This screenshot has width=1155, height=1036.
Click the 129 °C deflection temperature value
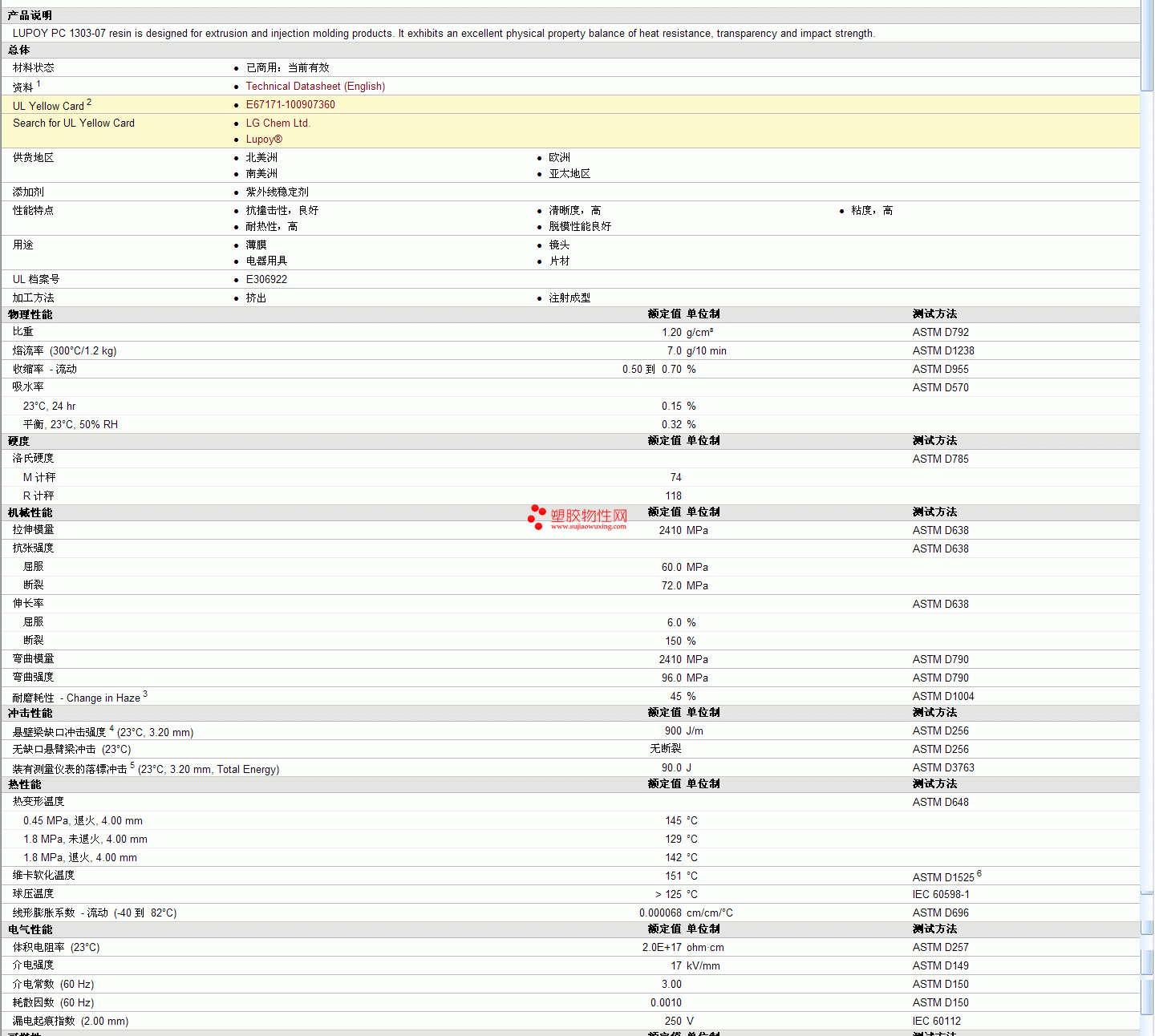681,839
